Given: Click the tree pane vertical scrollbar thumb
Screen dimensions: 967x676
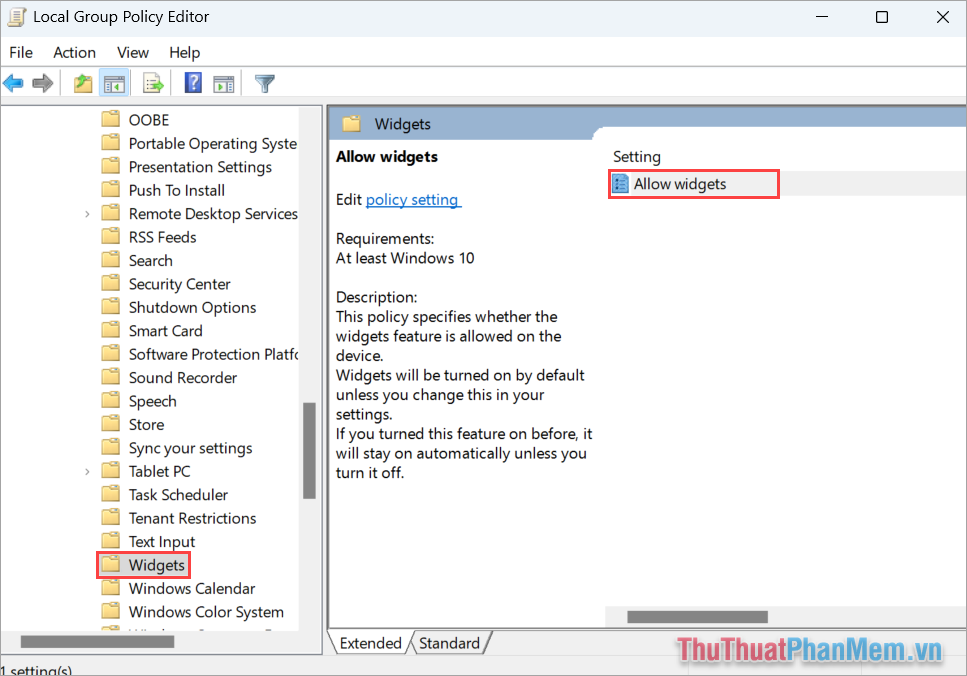Looking at the screenshot, I should [310, 450].
